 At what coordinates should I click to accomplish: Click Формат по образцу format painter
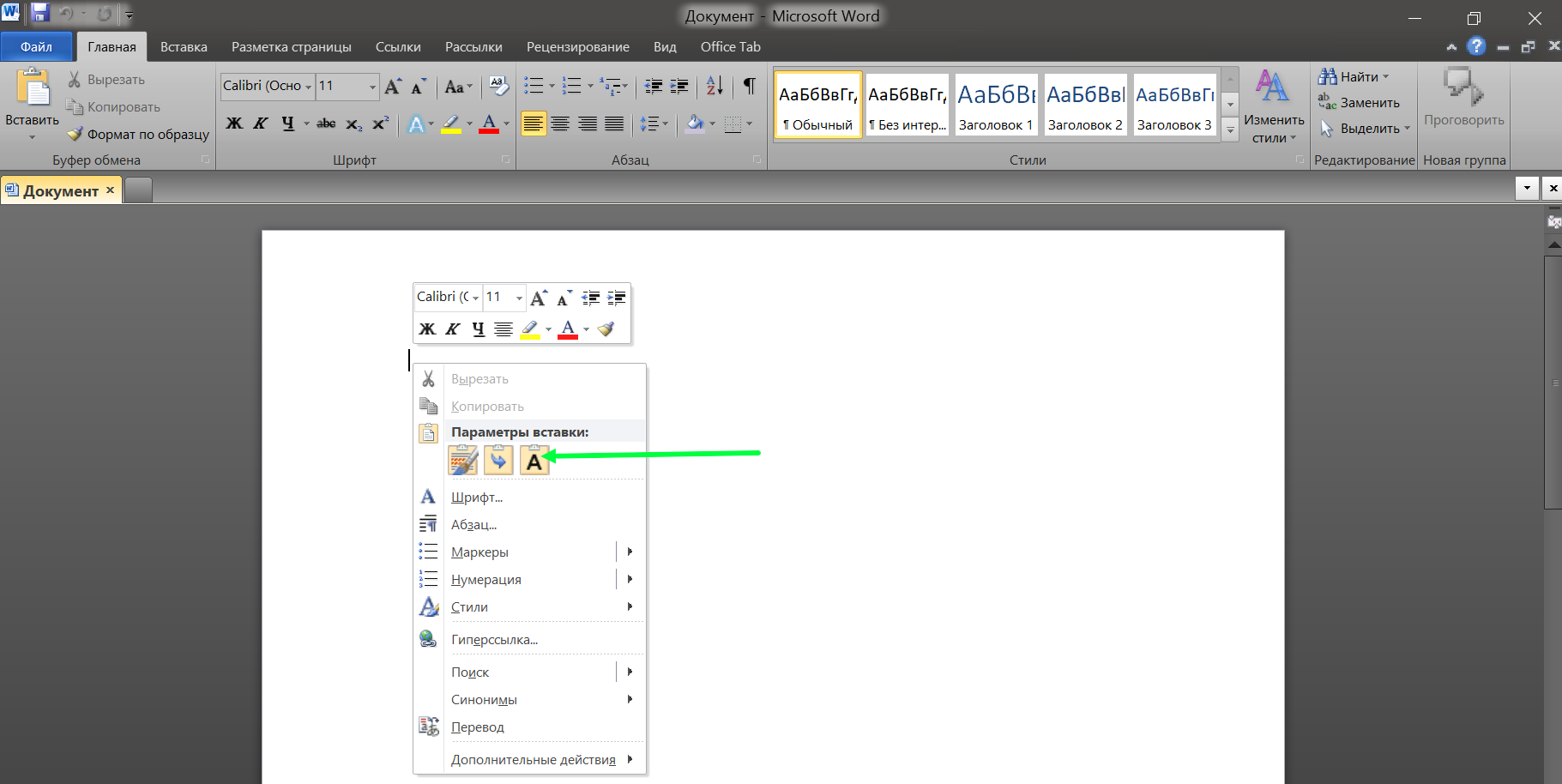point(137,134)
